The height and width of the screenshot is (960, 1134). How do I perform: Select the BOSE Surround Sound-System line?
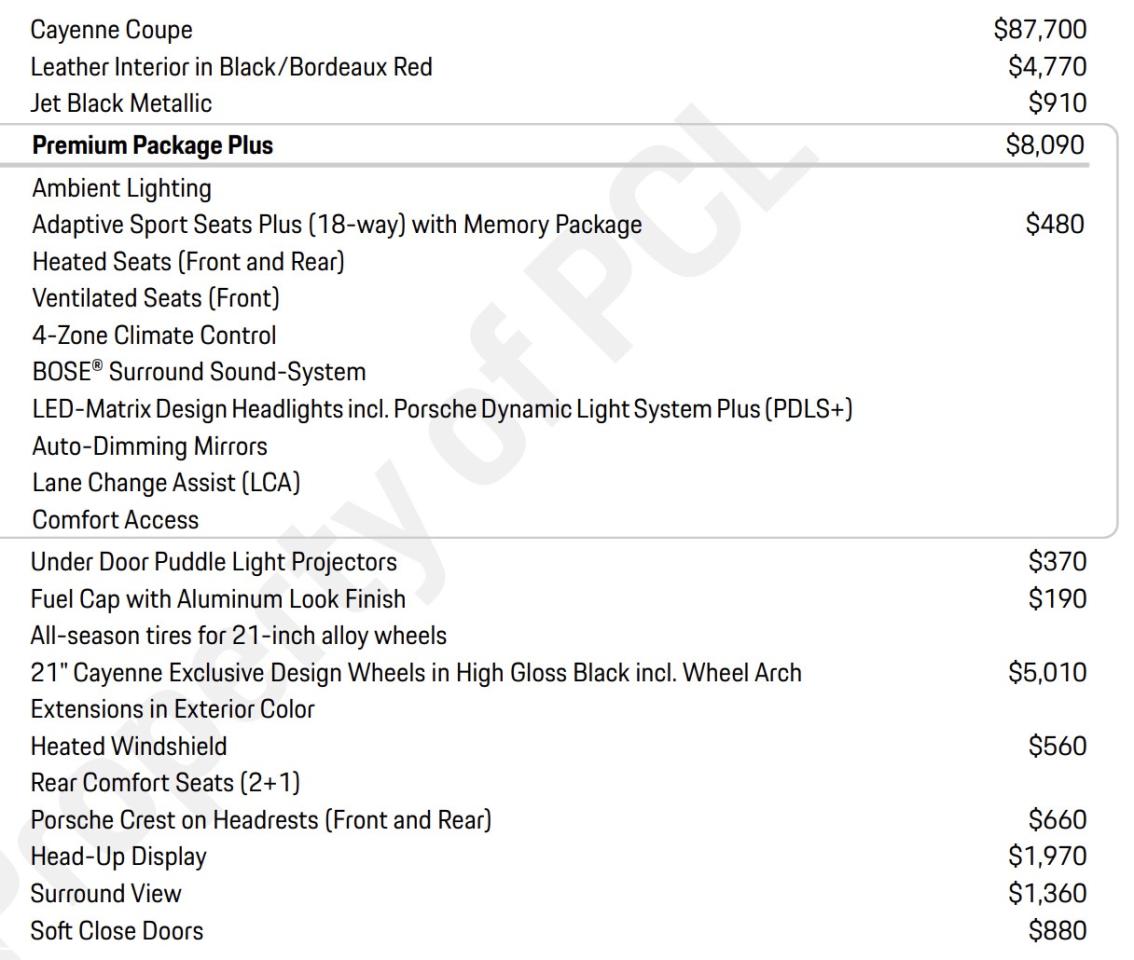coord(199,372)
